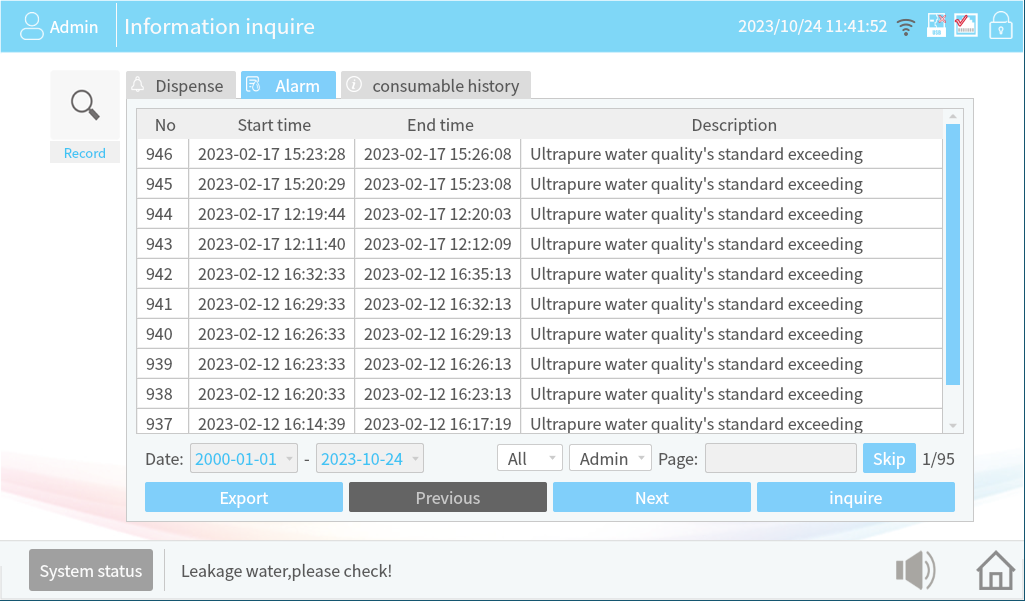Click start time 2023-02-12 16:29:33
This screenshot has width=1025, height=601.
tap(272, 304)
